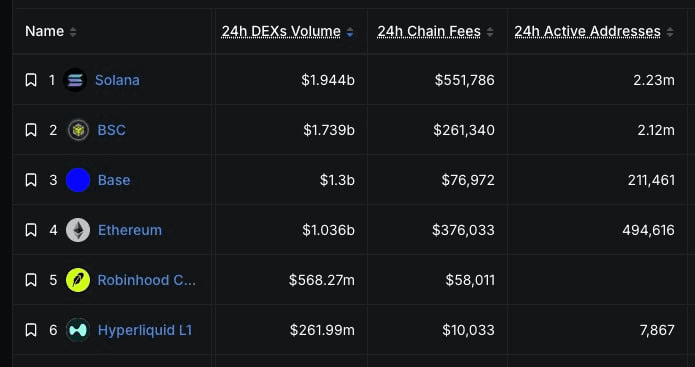Open the Solana chain link
The width and height of the screenshot is (695, 367).
click(x=117, y=80)
